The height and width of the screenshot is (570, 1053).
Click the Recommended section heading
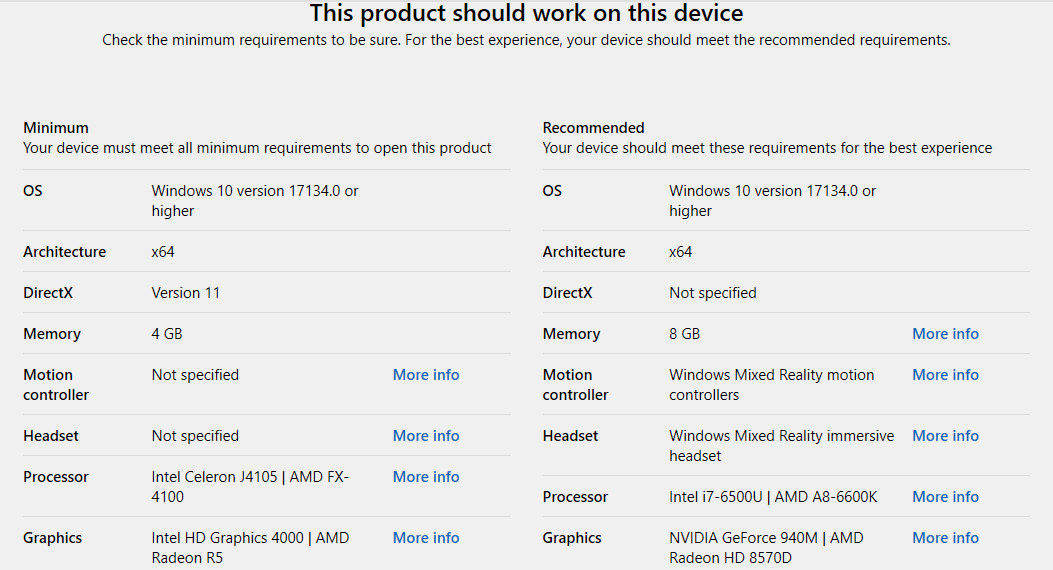click(593, 128)
